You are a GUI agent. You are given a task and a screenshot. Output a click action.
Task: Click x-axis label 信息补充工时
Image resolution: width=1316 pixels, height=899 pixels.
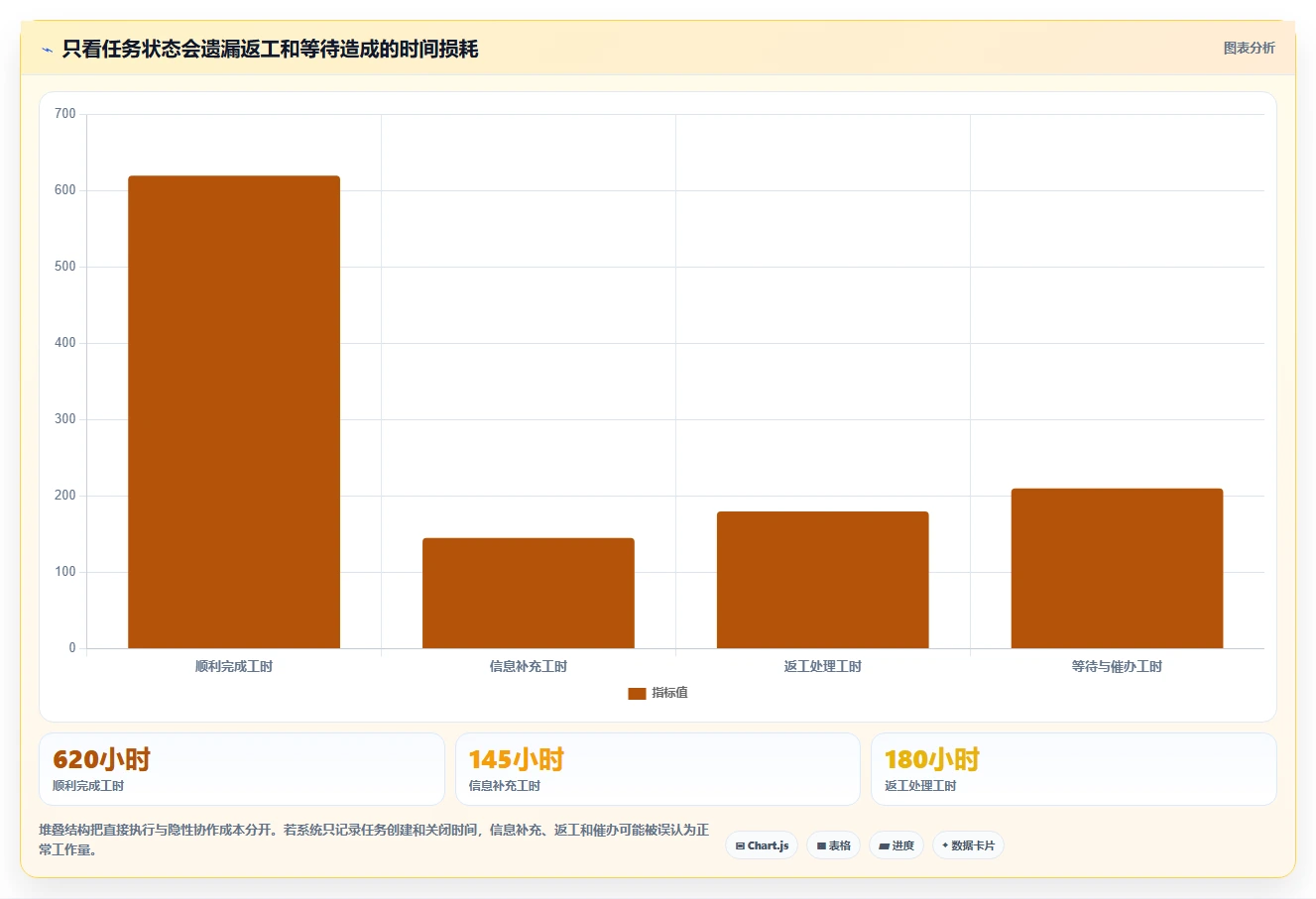(529, 666)
